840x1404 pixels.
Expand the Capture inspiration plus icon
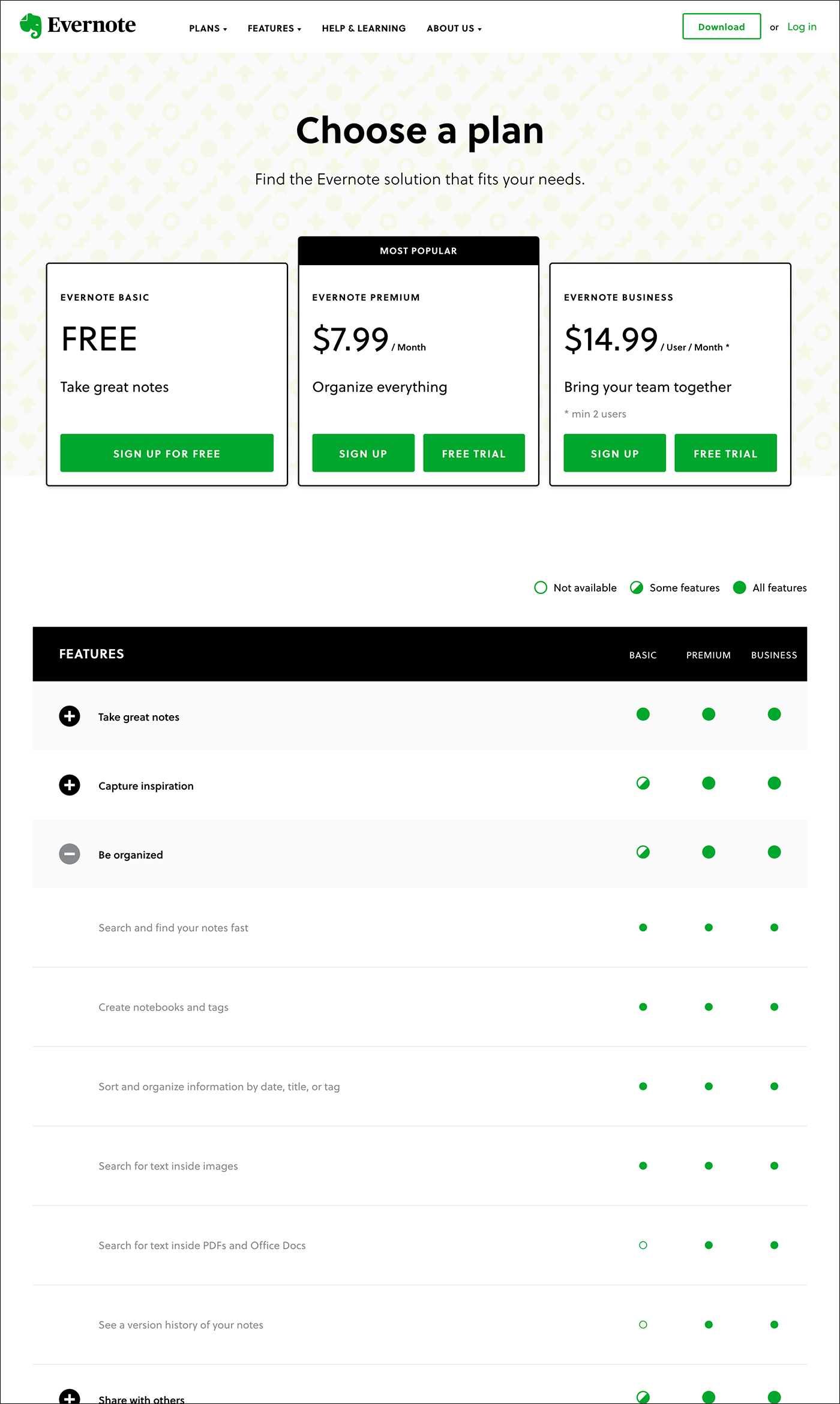coord(70,785)
